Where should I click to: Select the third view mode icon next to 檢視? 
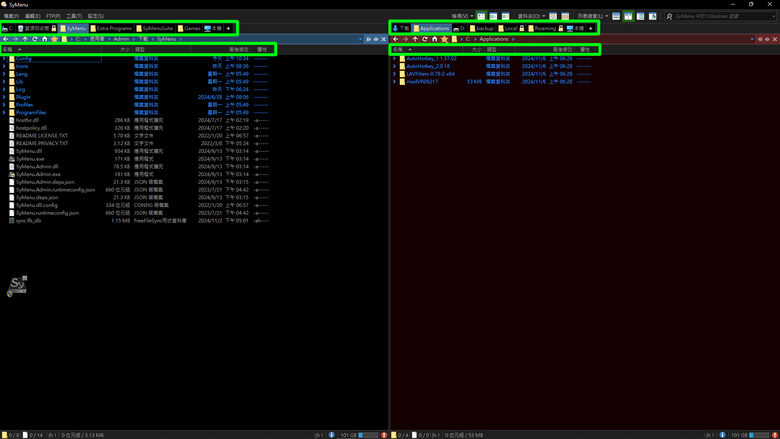pos(505,16)
